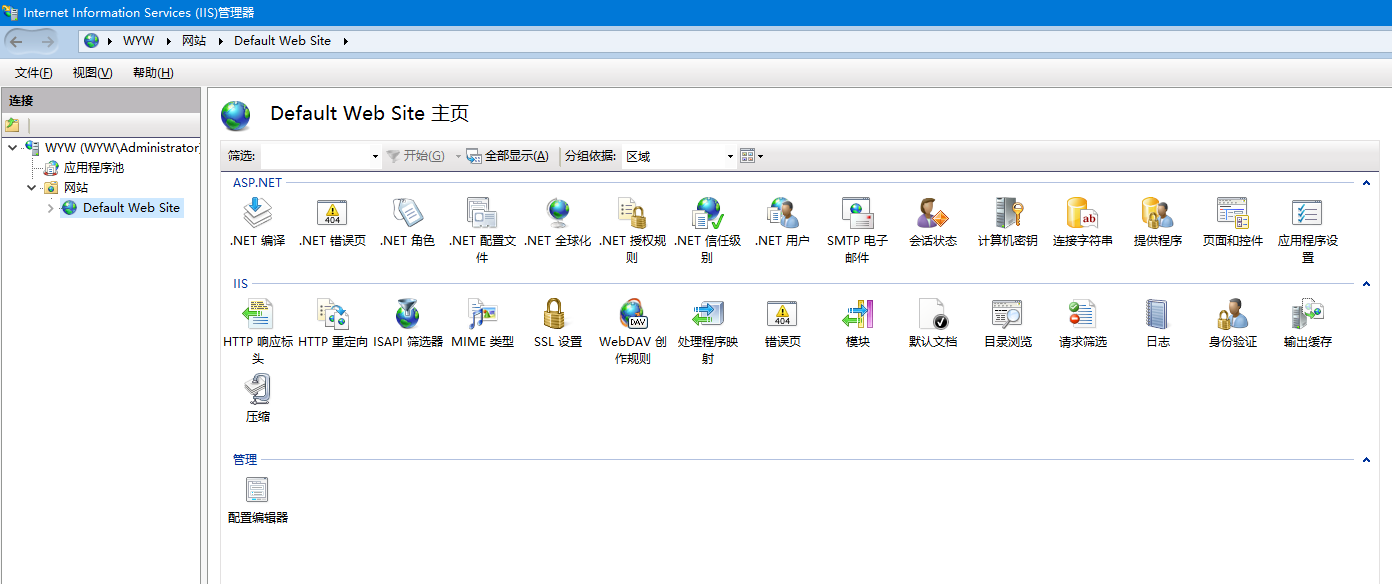The width and height of the screenshot is (1392, 584).
Task: Click the 全部显示(A) button
Action: (508, 156)
